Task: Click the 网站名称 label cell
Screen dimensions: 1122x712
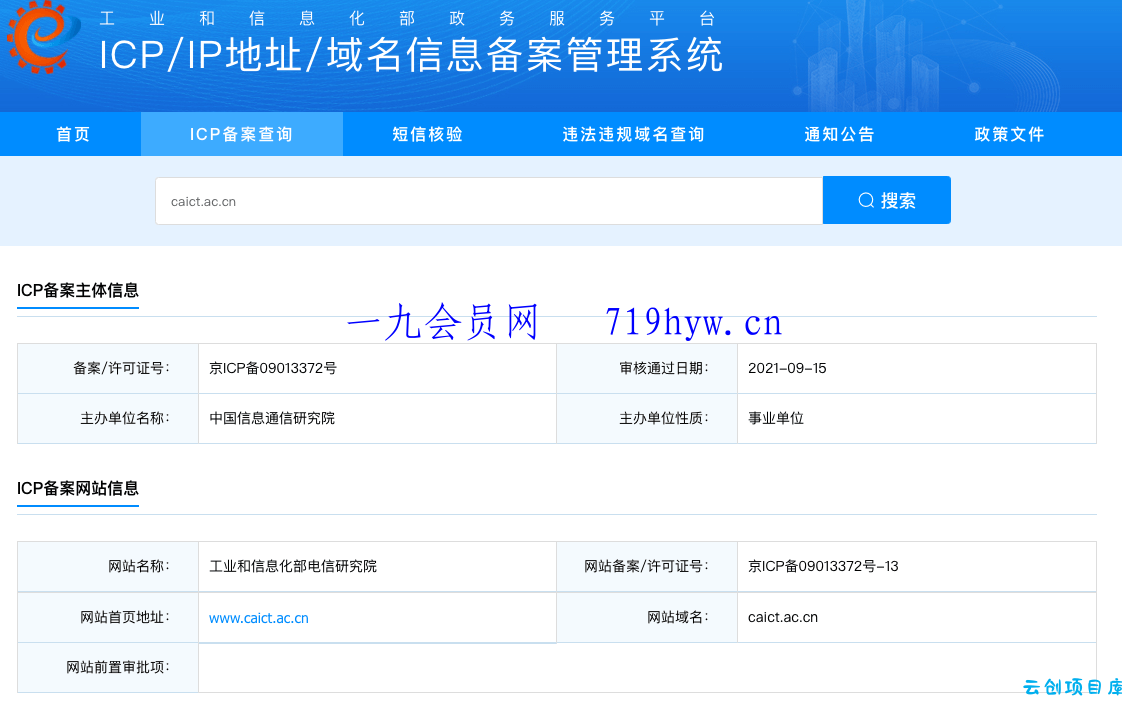Action: coord(108,567)
